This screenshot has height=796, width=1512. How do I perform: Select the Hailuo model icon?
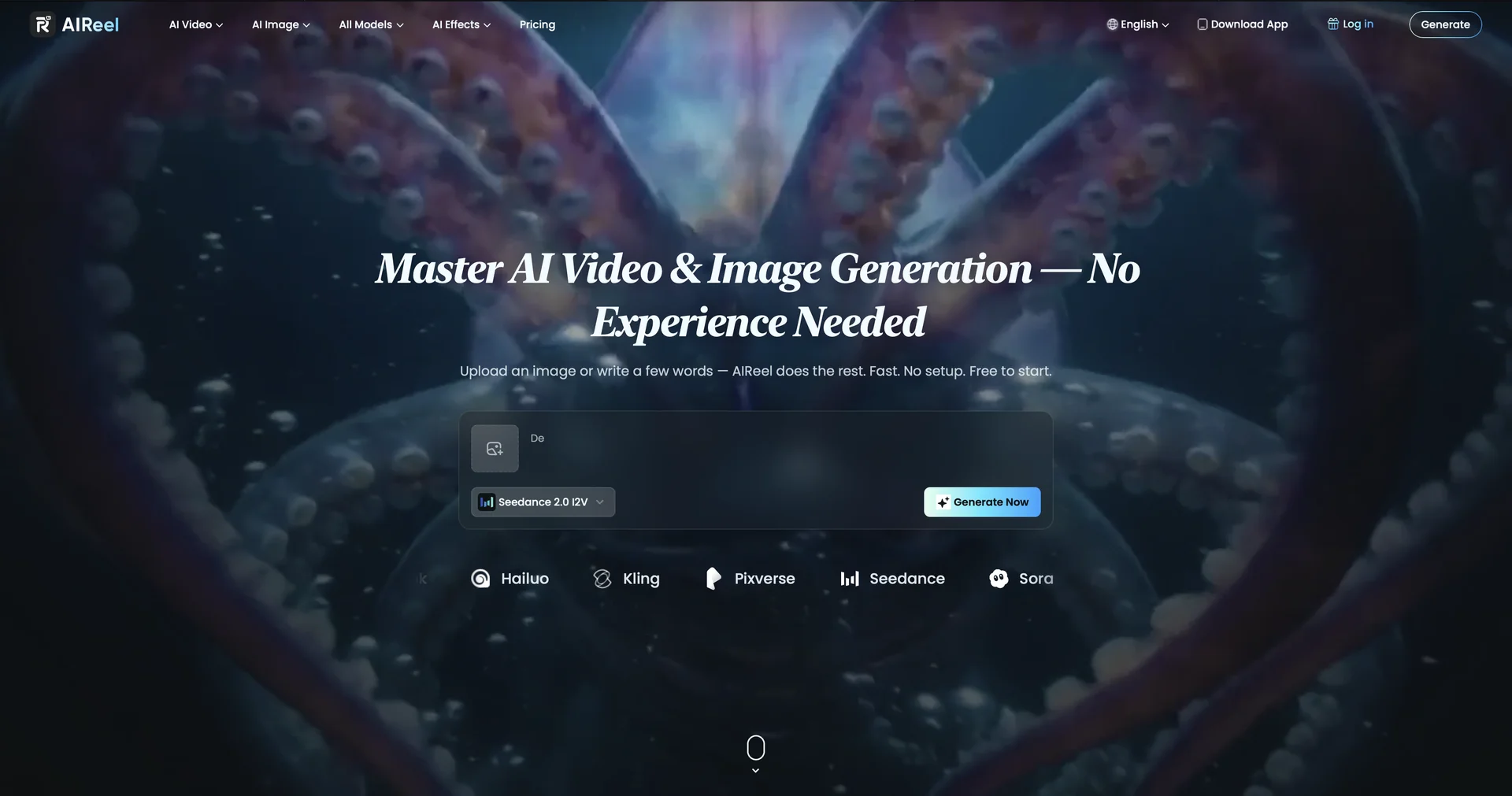pos(481,578)
